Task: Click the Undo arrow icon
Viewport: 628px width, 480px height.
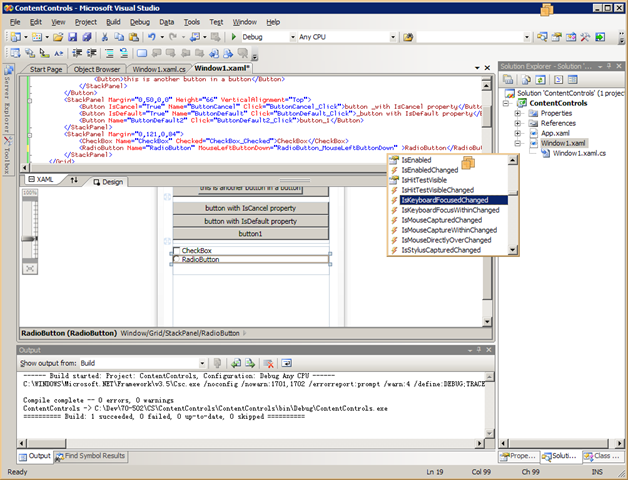Action: (x=151, y=37)
